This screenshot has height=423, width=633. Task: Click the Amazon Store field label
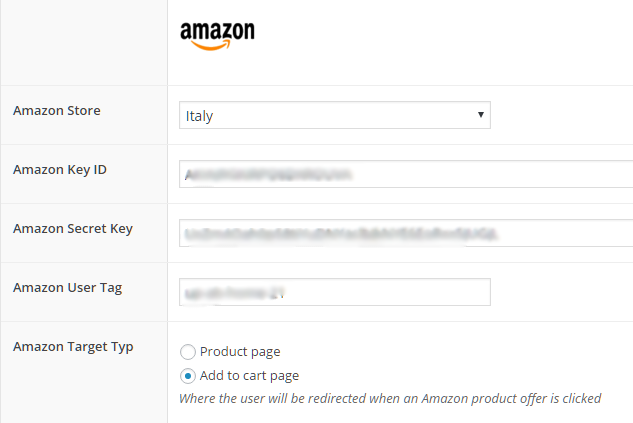point(57,111)
